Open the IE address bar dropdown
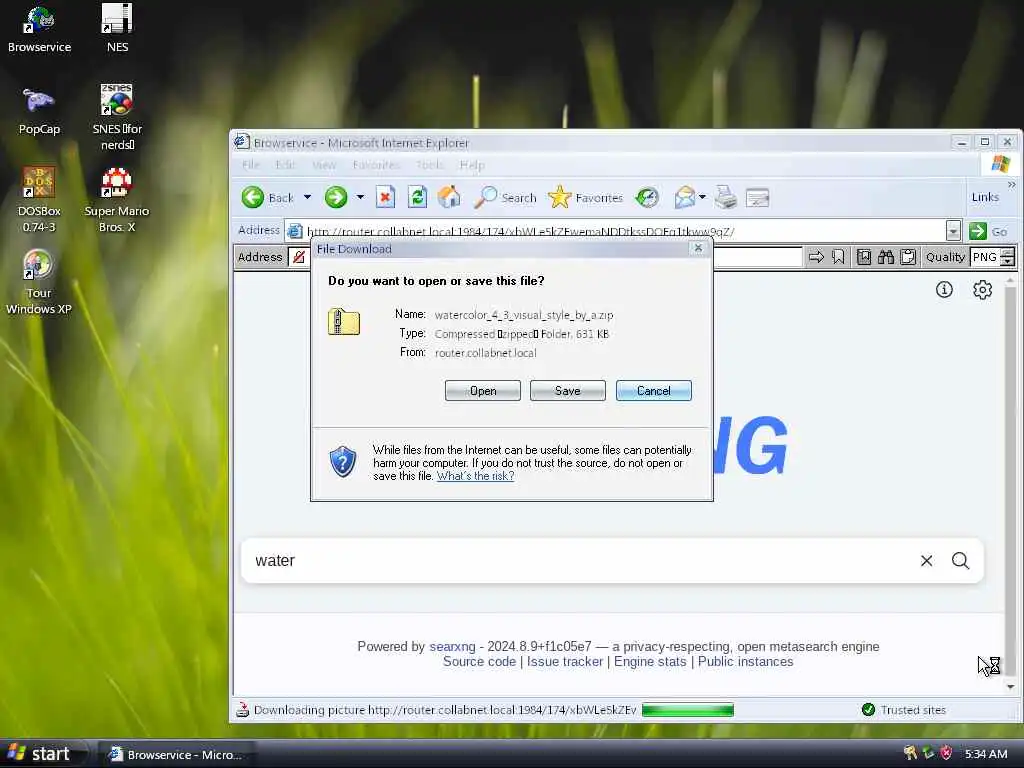Image resolution: width=1024 pixels, height=768 pixels. coord(953,231)
